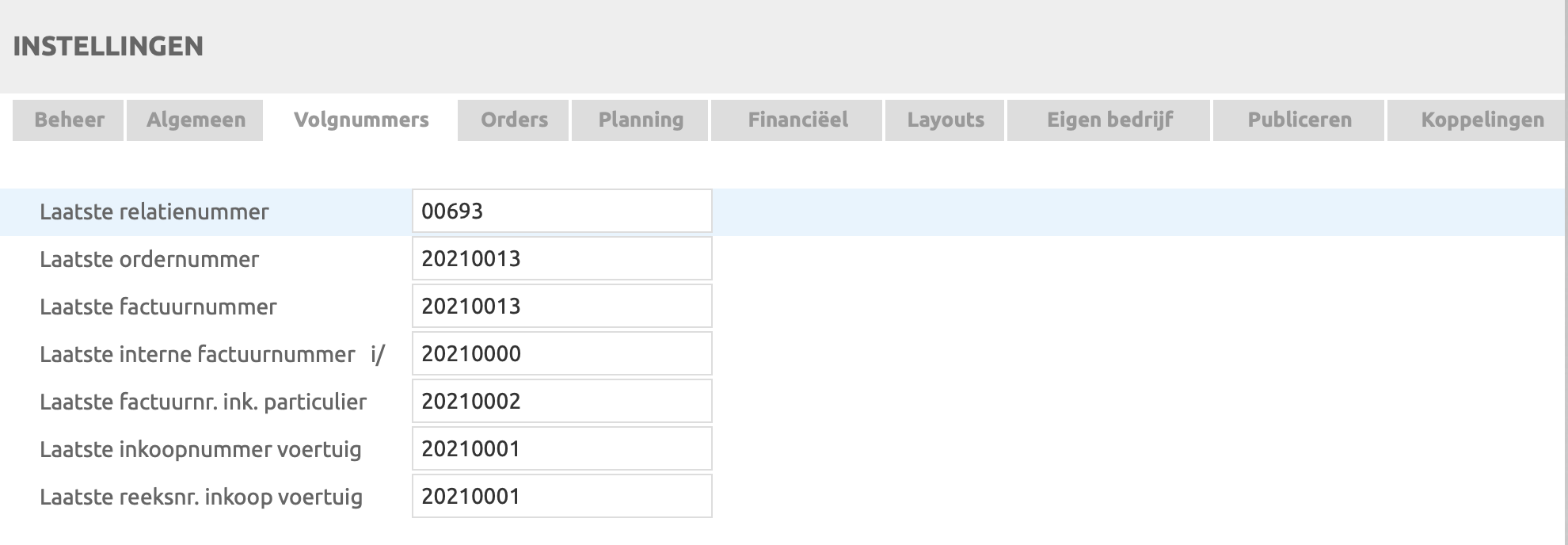Click the 'Laatste relatienummer' label text
This screenshot has height=545, width=1568.
pos(154,212)
